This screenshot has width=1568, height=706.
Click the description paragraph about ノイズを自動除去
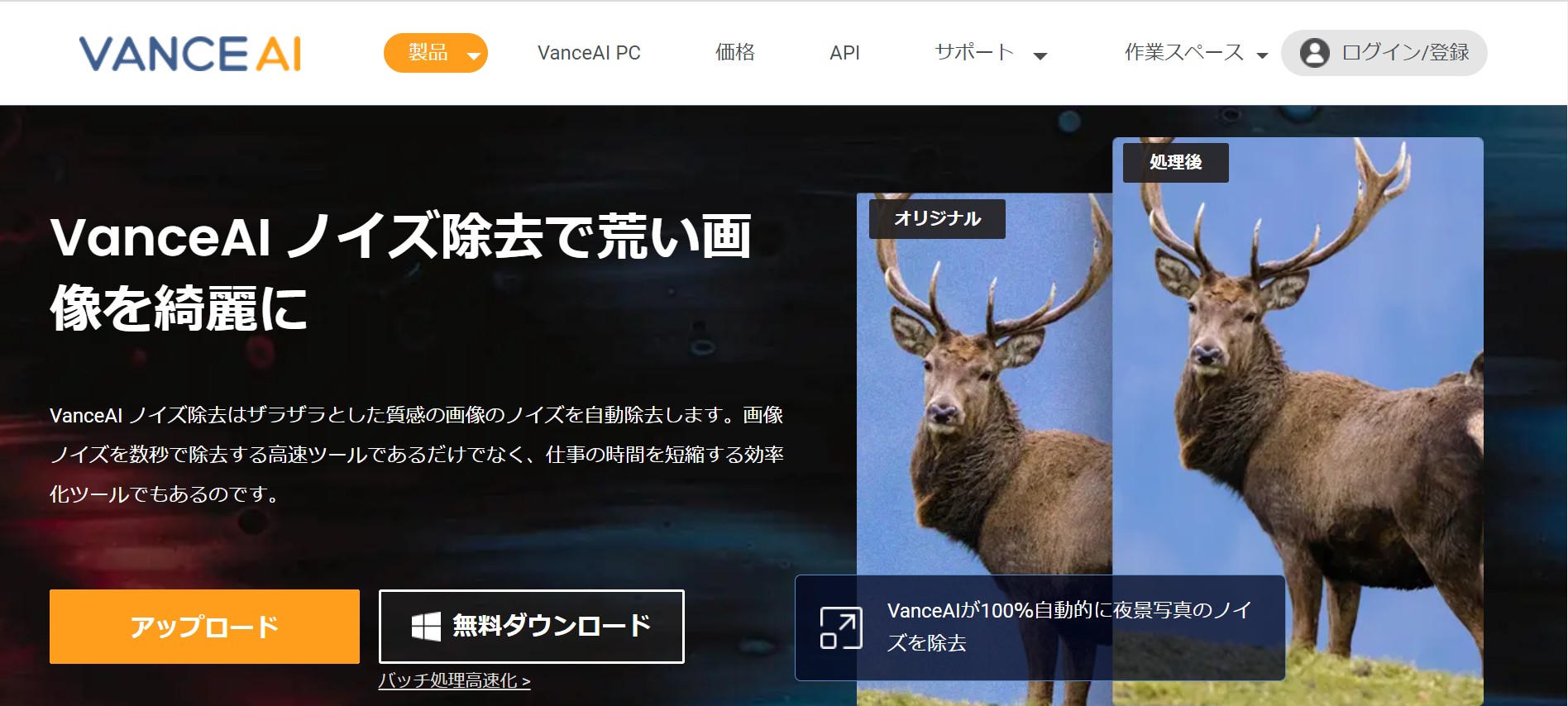point(417,454)
